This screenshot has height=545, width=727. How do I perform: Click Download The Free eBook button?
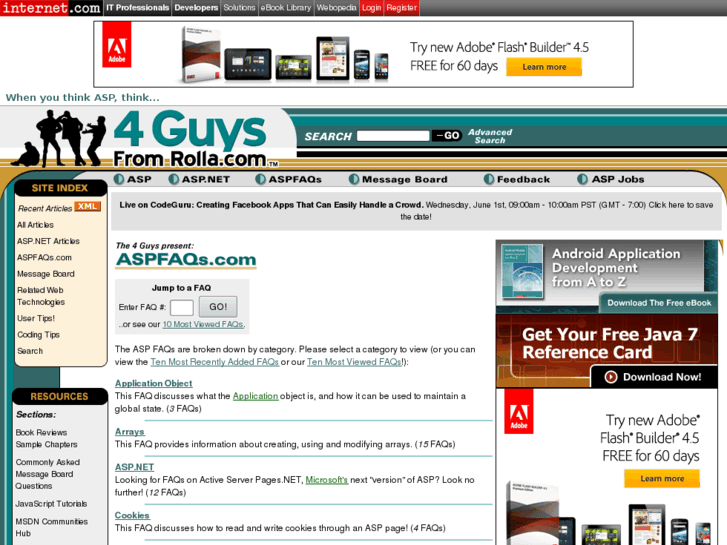659,303
